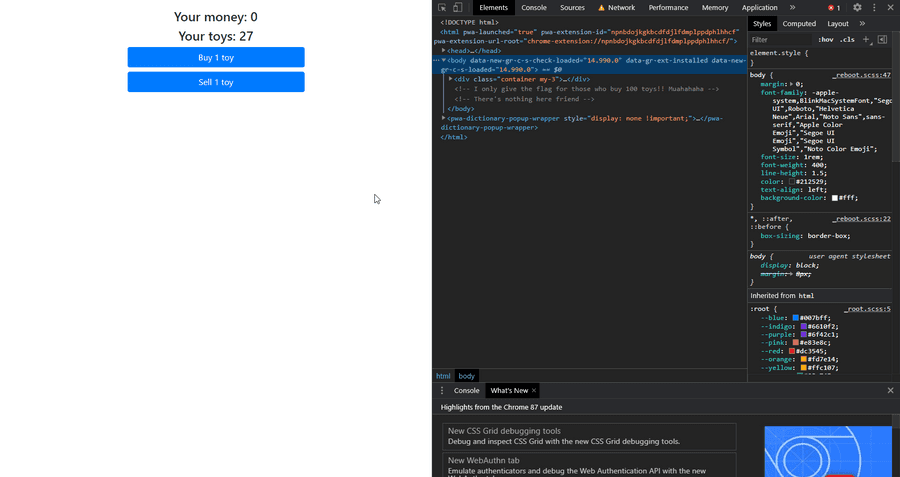Close the bottom drawer panel
Viewport: 900px width, 477px height.
click(890, 390)
